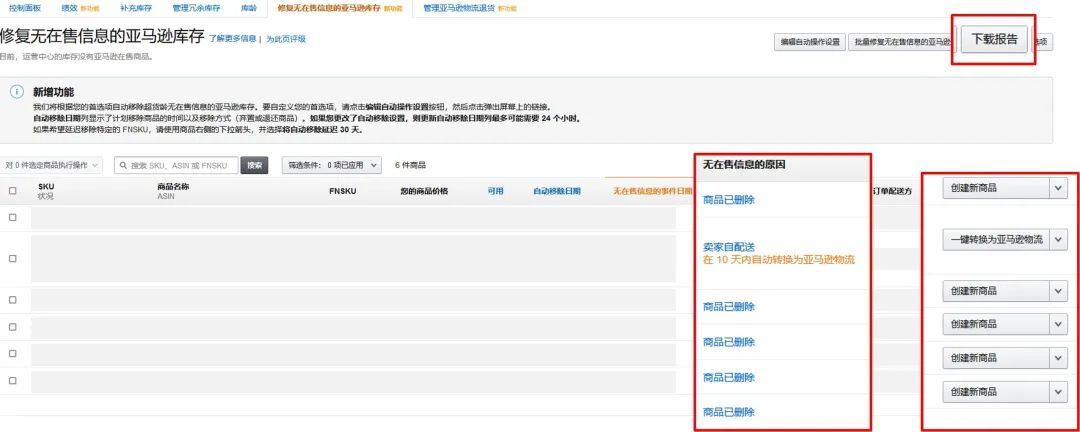Click the info icon beside 新增功能
This screenshot has height=432, width=1080.
(17, 92)
